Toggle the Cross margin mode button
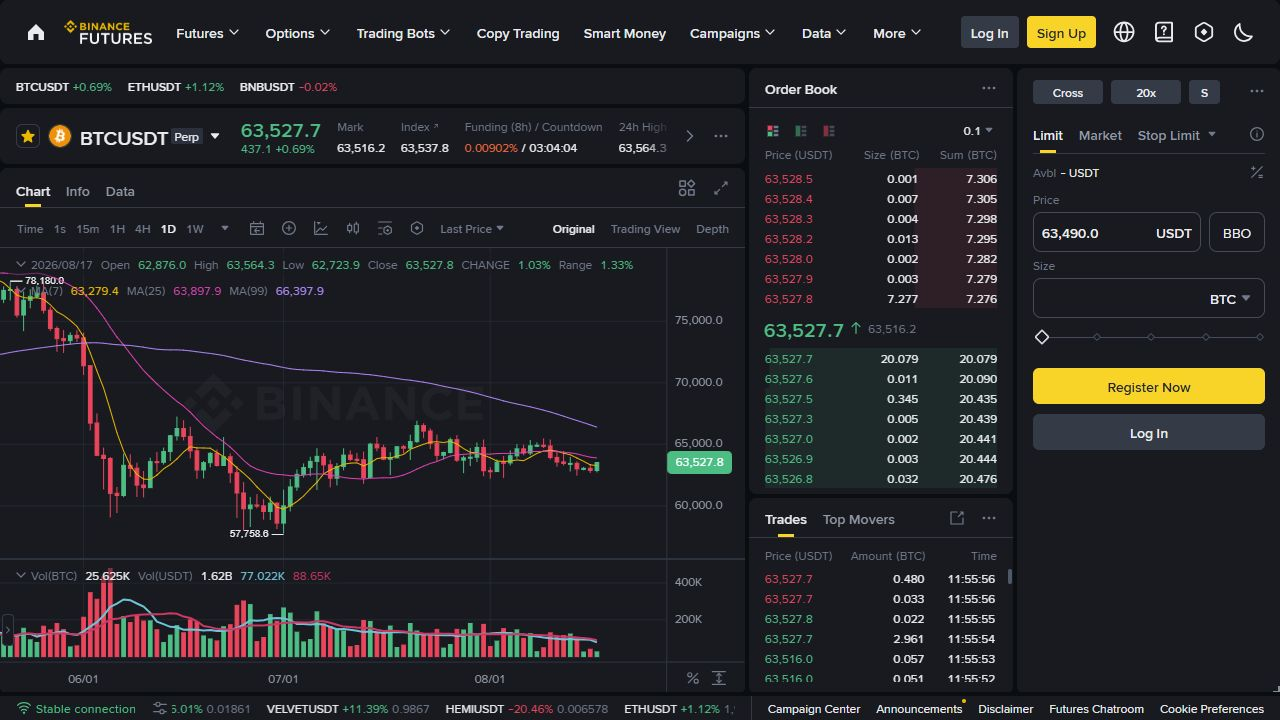The width and height of the screenshot is (1280, 720). click(1068, 93)
